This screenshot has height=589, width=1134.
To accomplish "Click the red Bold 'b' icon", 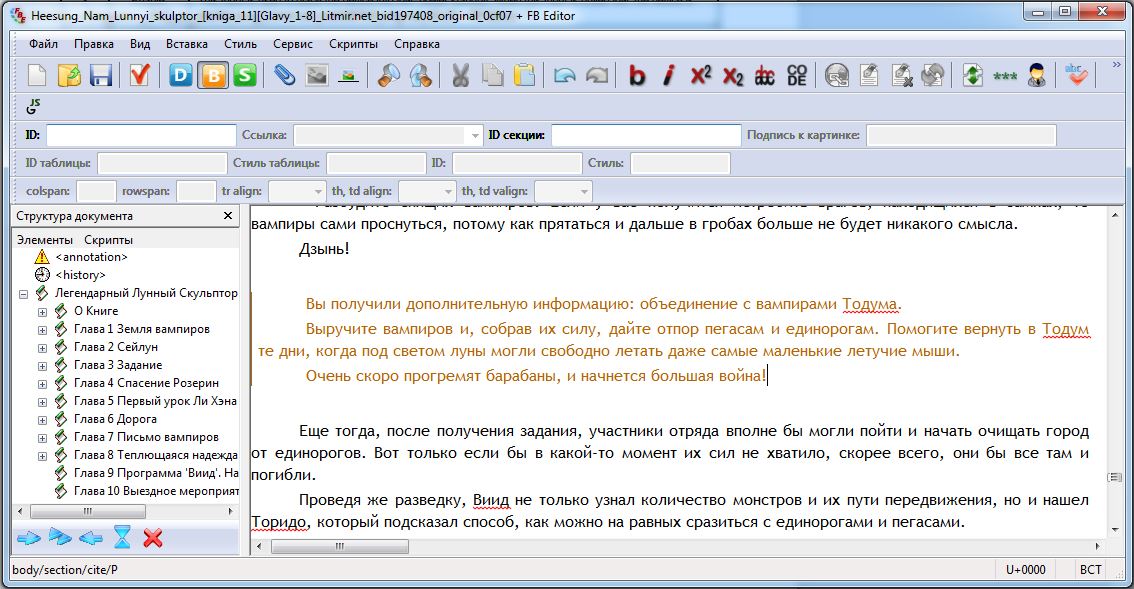I will (637, 75).
